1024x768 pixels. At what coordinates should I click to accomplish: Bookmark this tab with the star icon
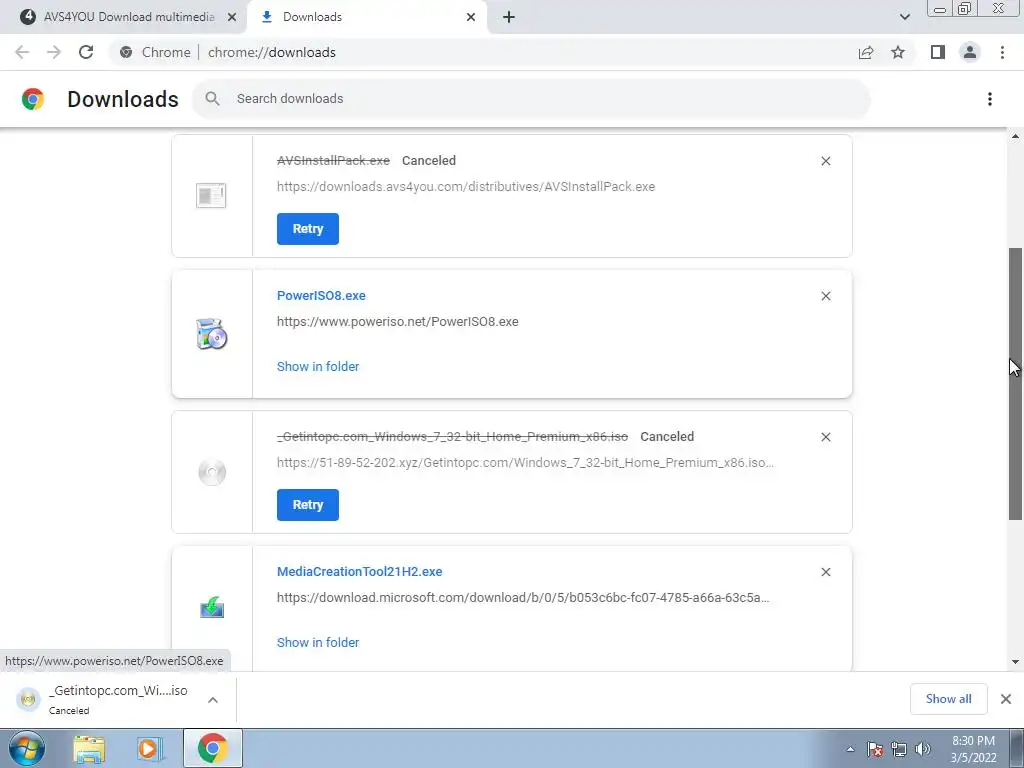pyautogui.click(x=898, y=52)
